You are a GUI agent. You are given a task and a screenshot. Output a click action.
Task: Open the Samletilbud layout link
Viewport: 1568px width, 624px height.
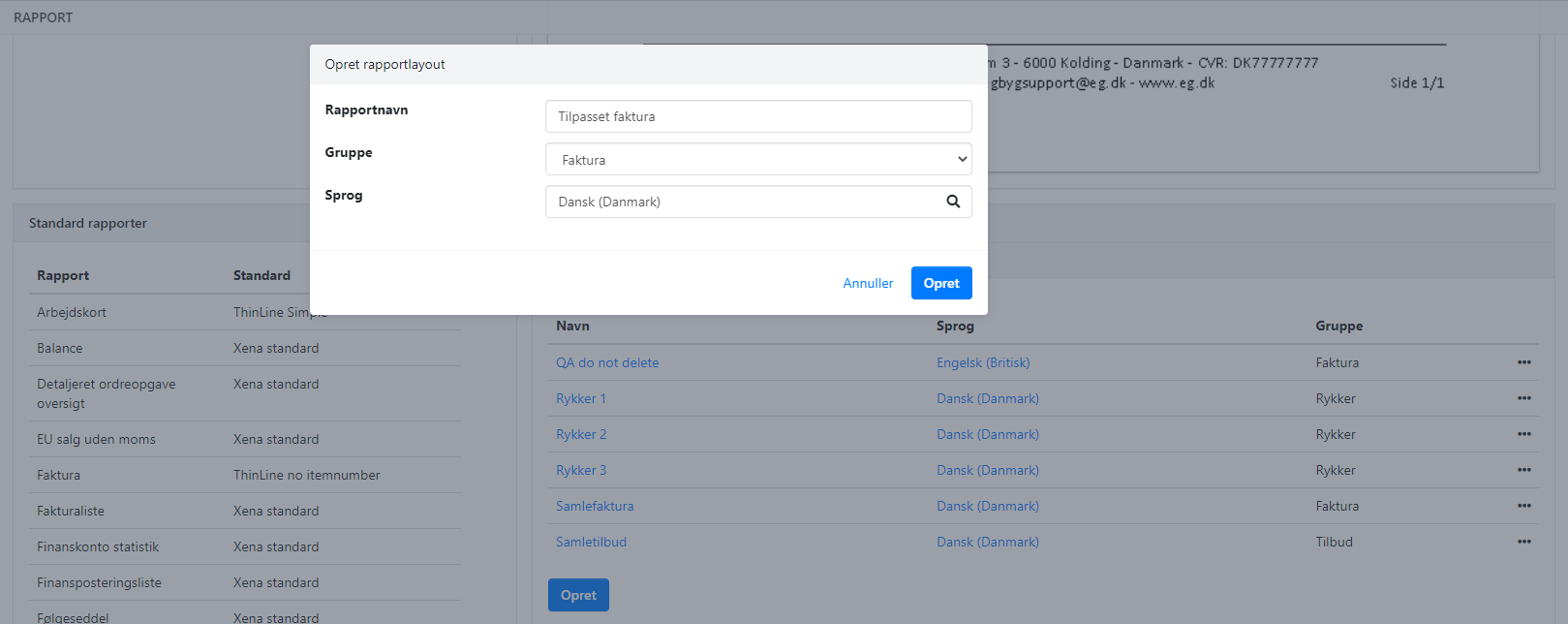591,542
